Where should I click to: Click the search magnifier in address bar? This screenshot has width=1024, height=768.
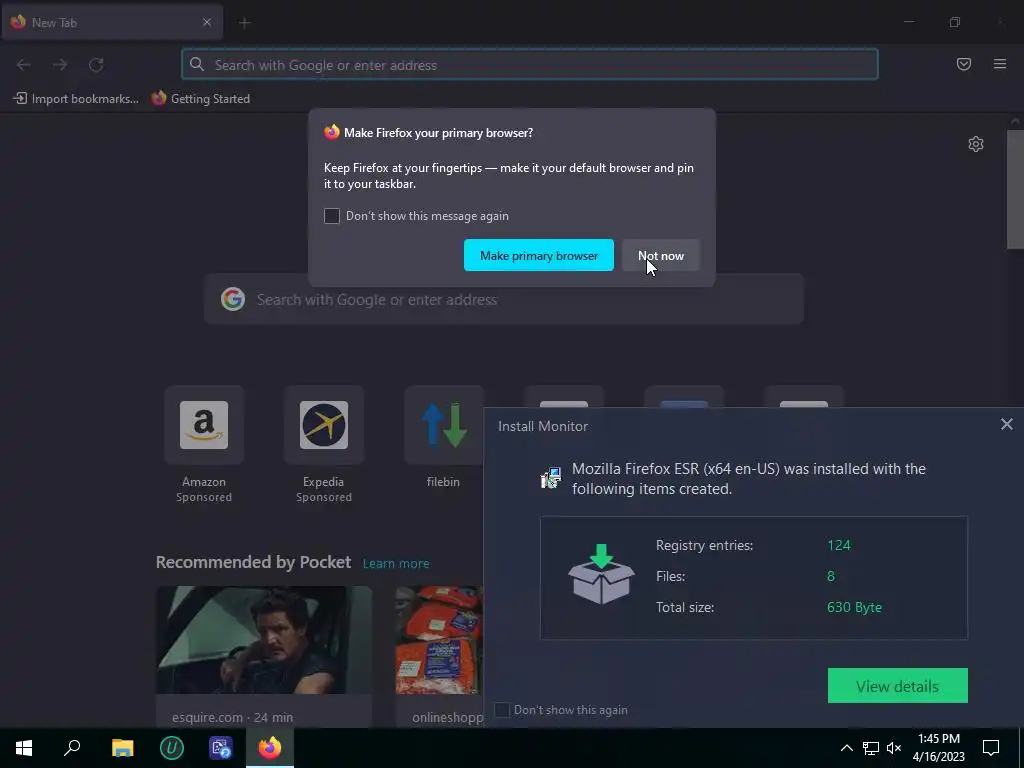point(197,64)
